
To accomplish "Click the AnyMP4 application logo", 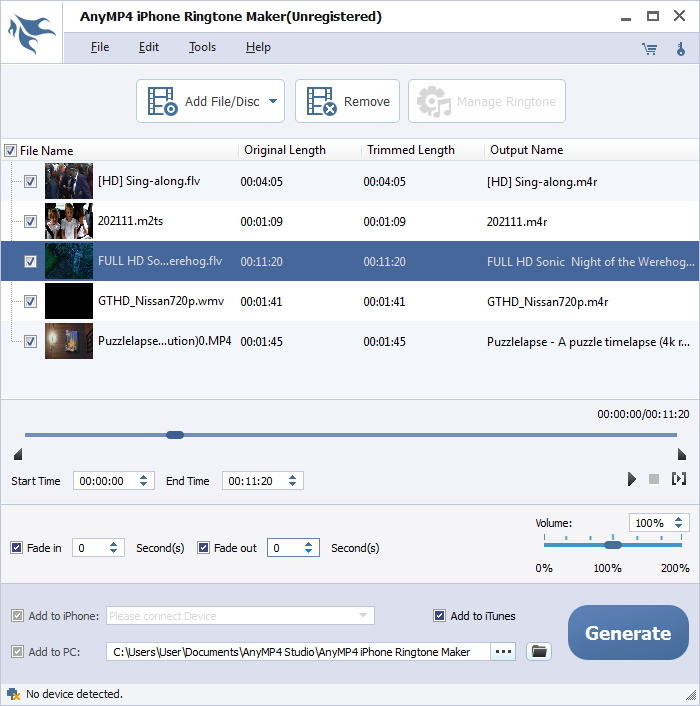I will click(32, 33).
